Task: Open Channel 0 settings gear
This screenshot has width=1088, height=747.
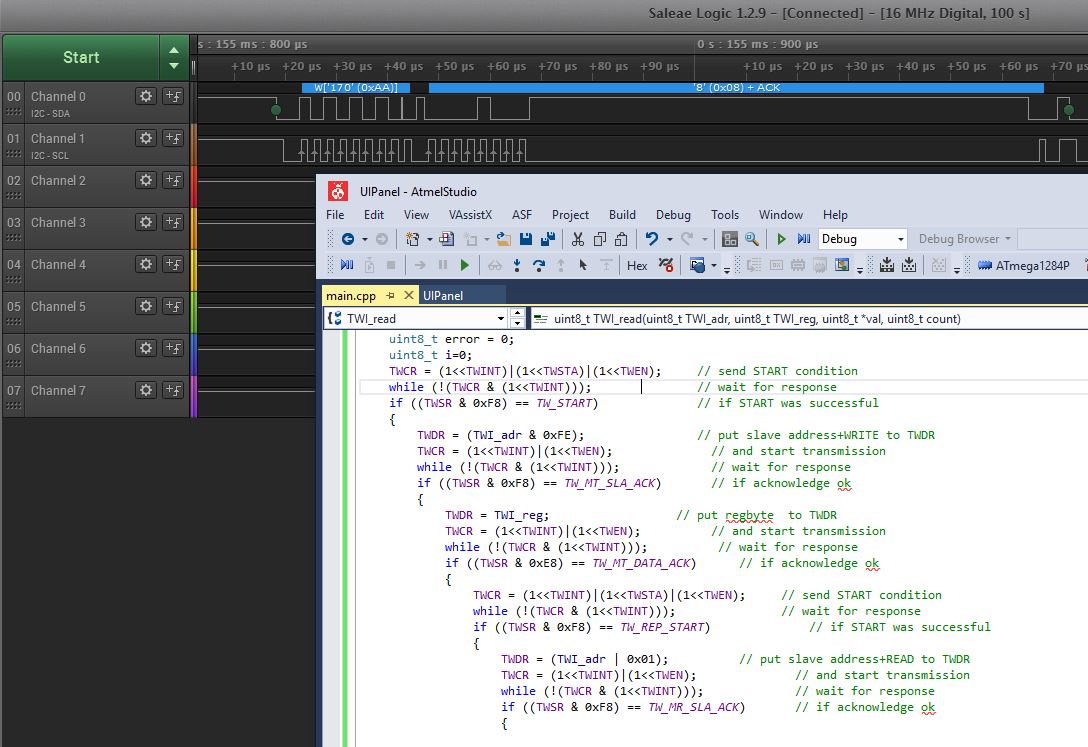Action: coord(146,96)
